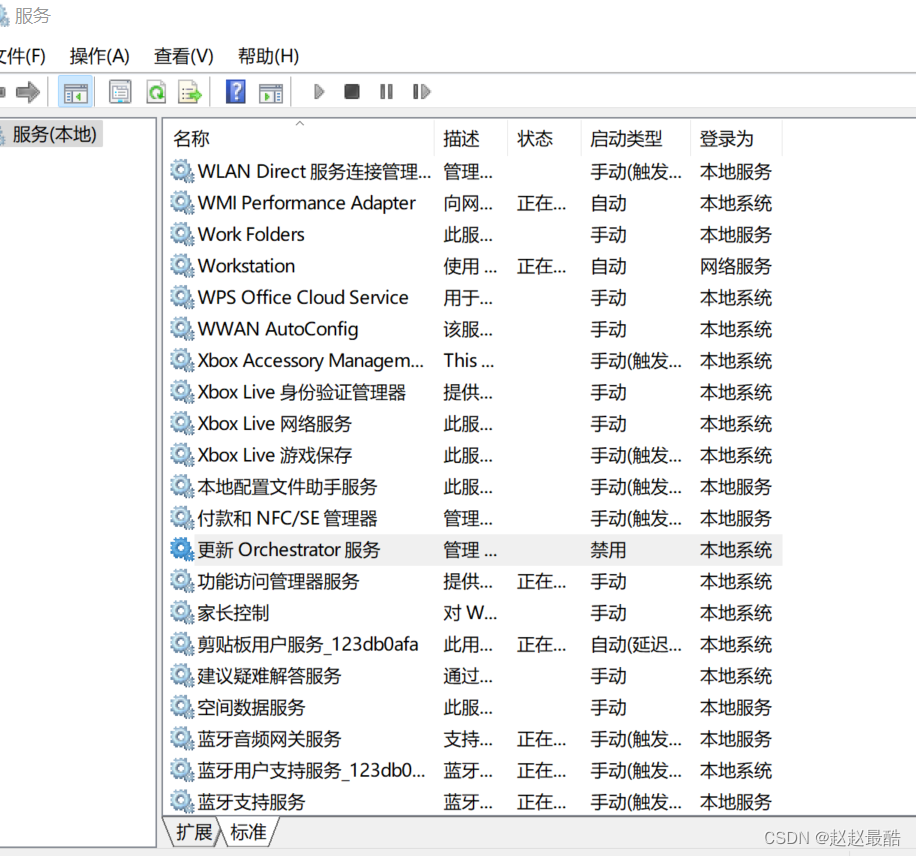Select 服务(本地) in the left tree
This screenshot has width=916, height=856.
tap(54, 134)
